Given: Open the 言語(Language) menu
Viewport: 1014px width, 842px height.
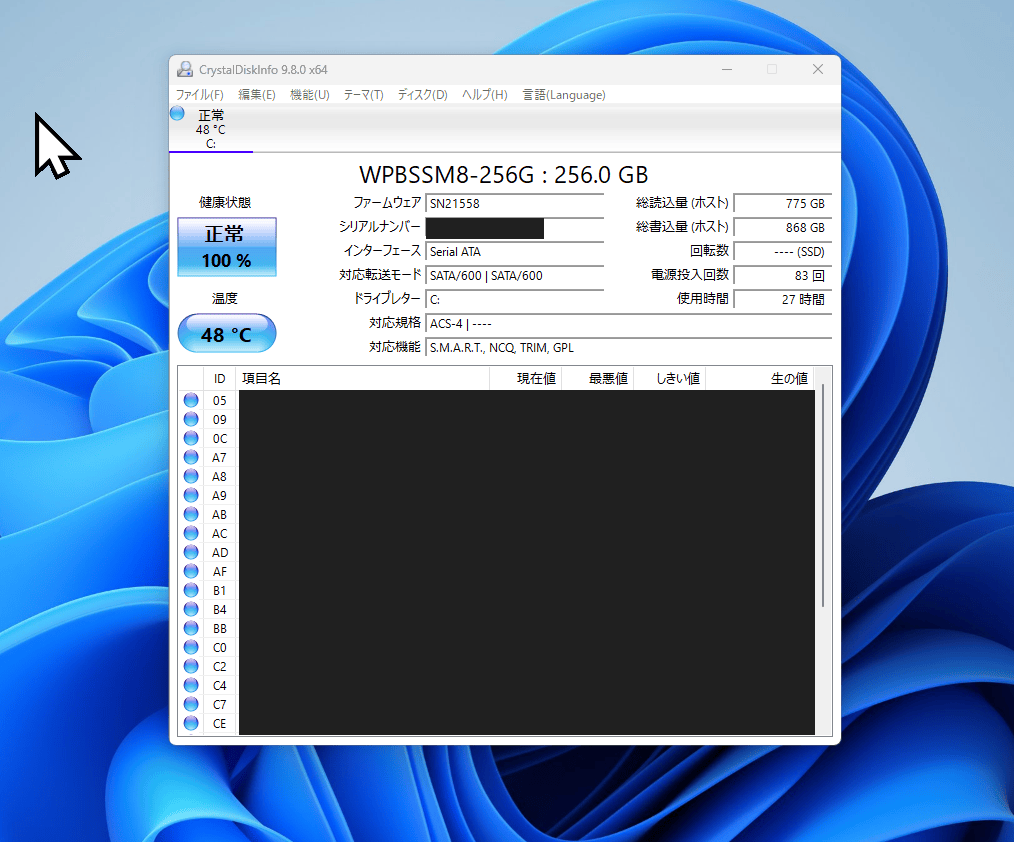Looking at the screenshot, I should (x=564, y=95).
